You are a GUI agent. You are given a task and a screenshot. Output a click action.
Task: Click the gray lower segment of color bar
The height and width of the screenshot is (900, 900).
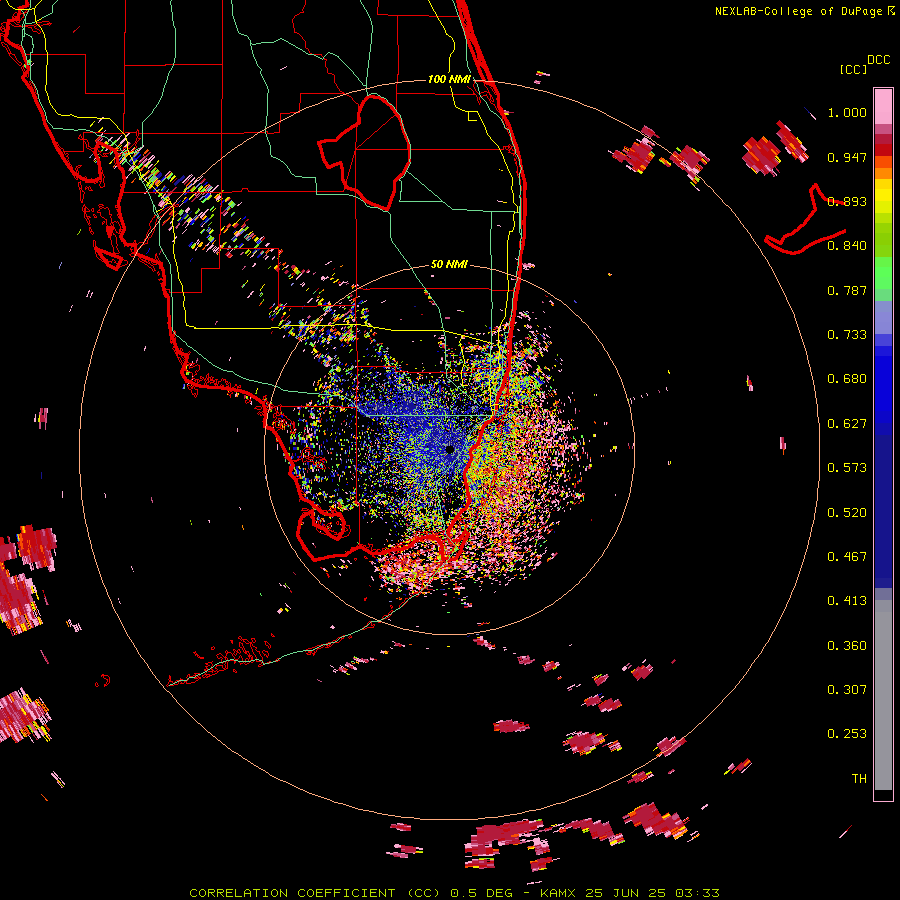point(883,695)
